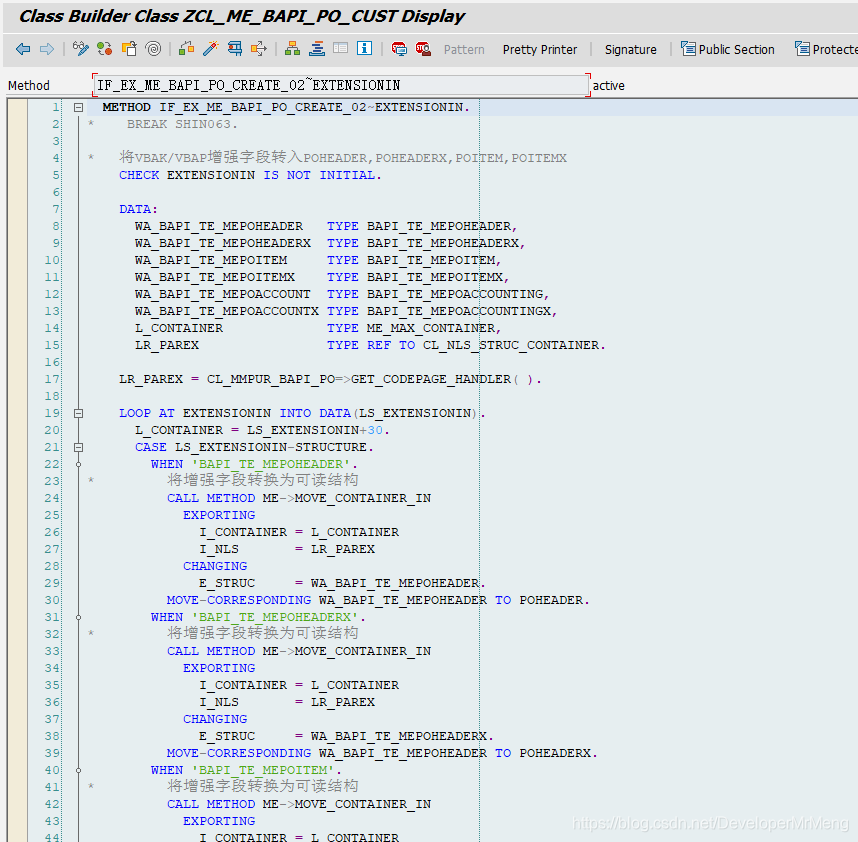Screen dimensions: 858x842
Task: Open the Help information icon
Action: click(364, 49)
